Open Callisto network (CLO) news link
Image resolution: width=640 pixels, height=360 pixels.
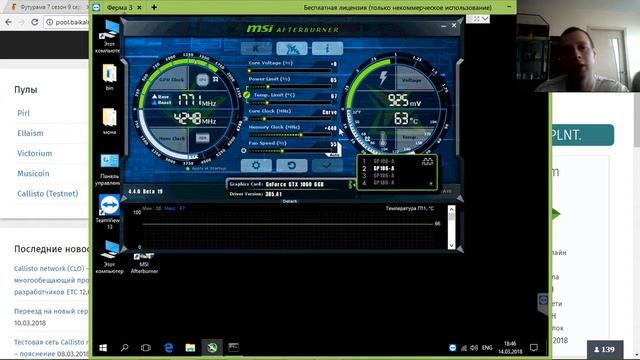51,280
